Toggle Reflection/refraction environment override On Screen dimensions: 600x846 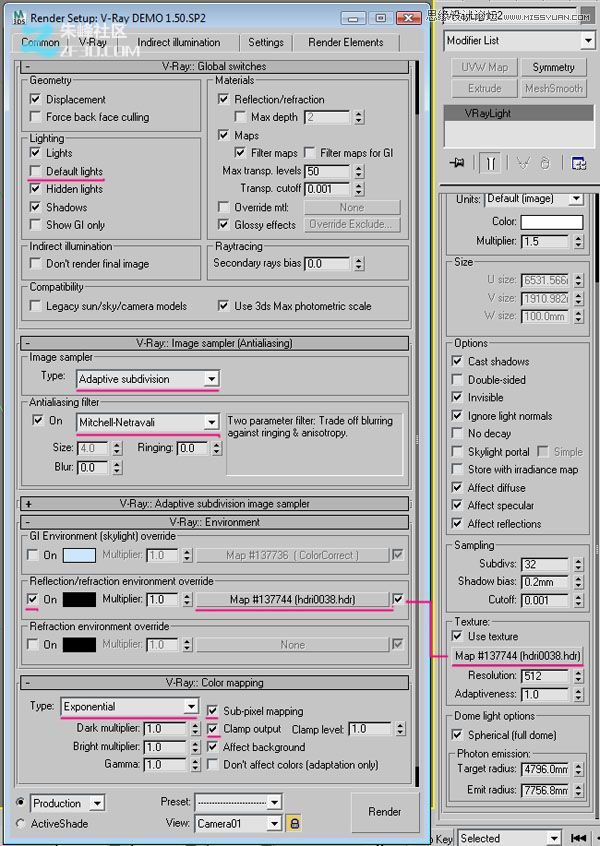click(32, 599)
